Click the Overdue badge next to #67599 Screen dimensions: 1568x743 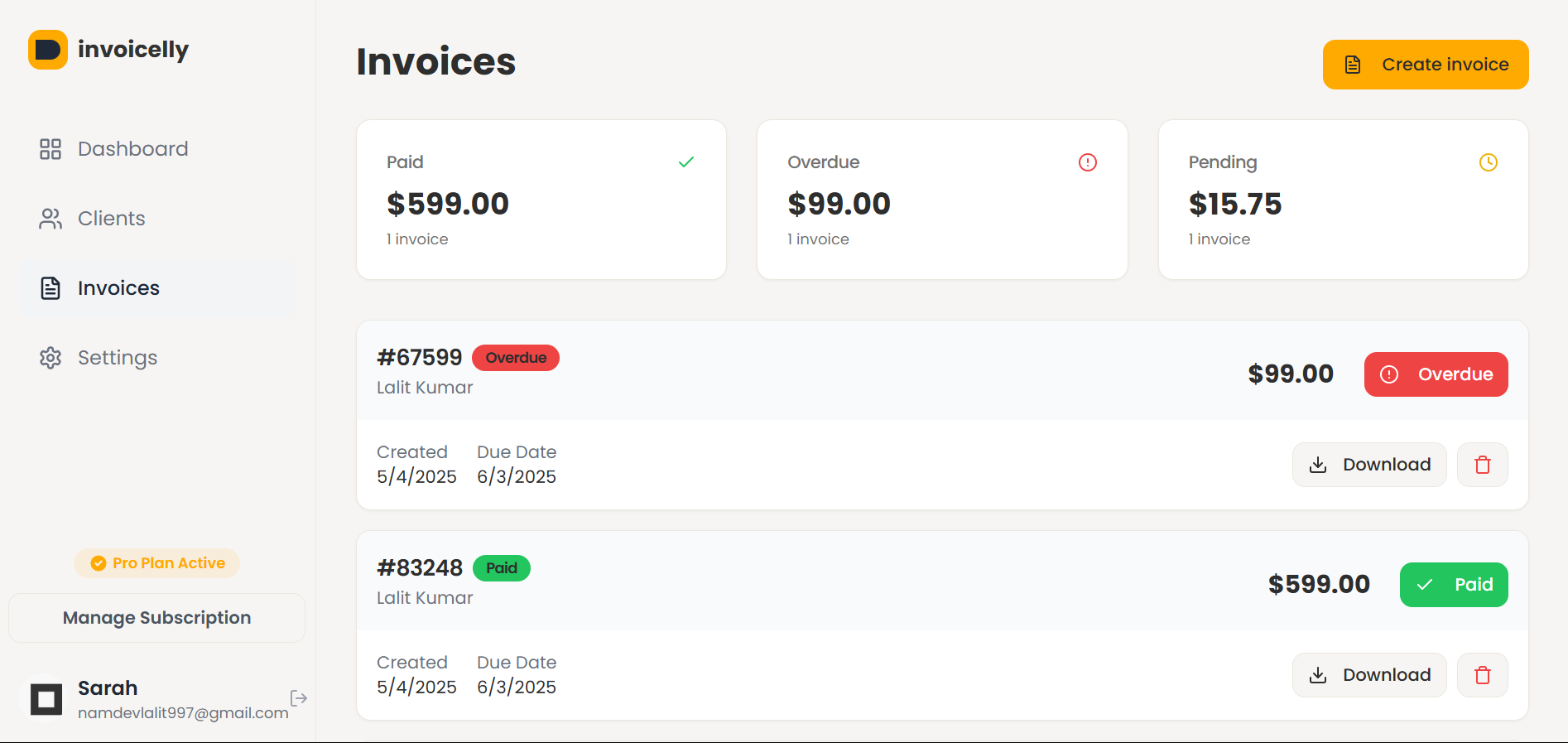point(515,358)
